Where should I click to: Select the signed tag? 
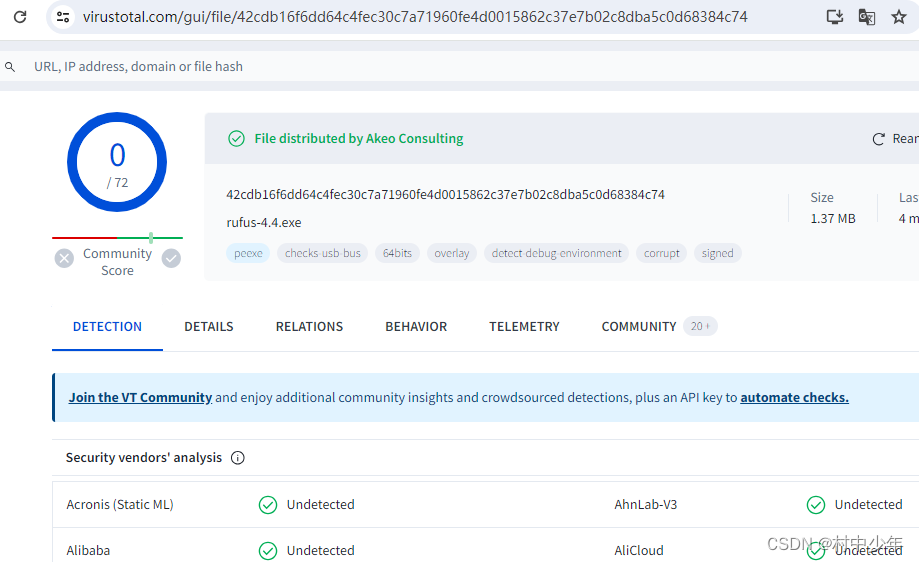[x=717, y=253]
